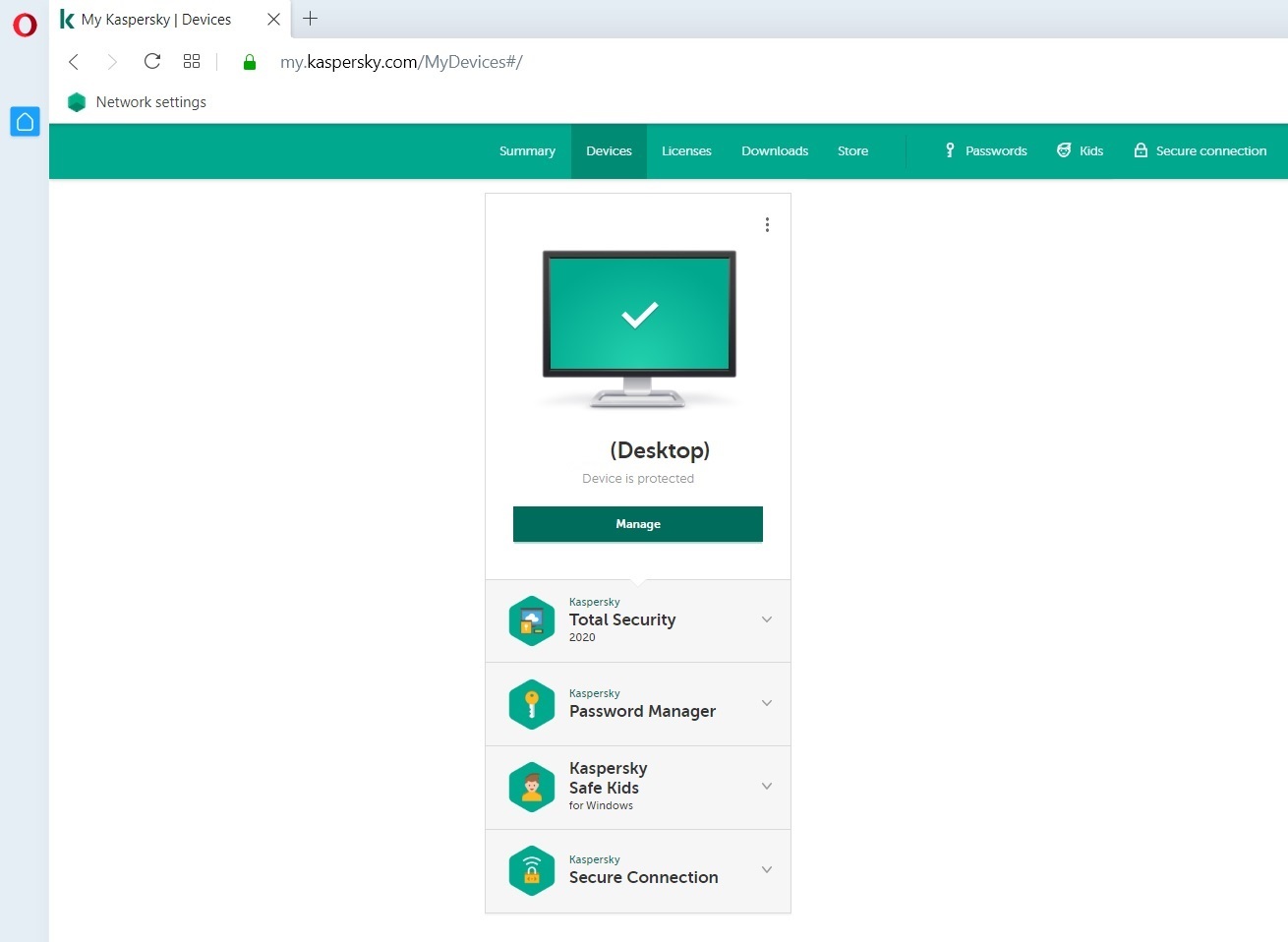Click the Password Manager key icon
Screen dimensions: 1288x942
point(532,705)
